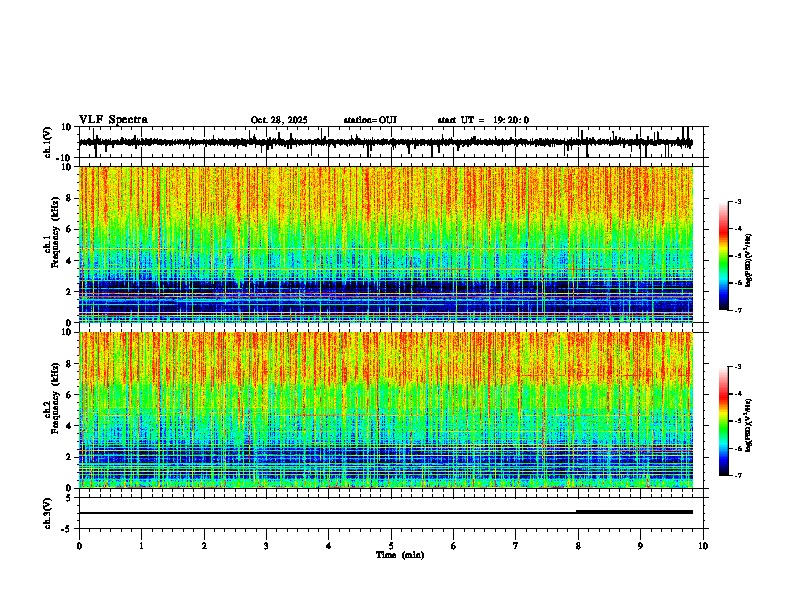
Task: Click the "ch.3(V)" axis label
Action: [48, 513]
